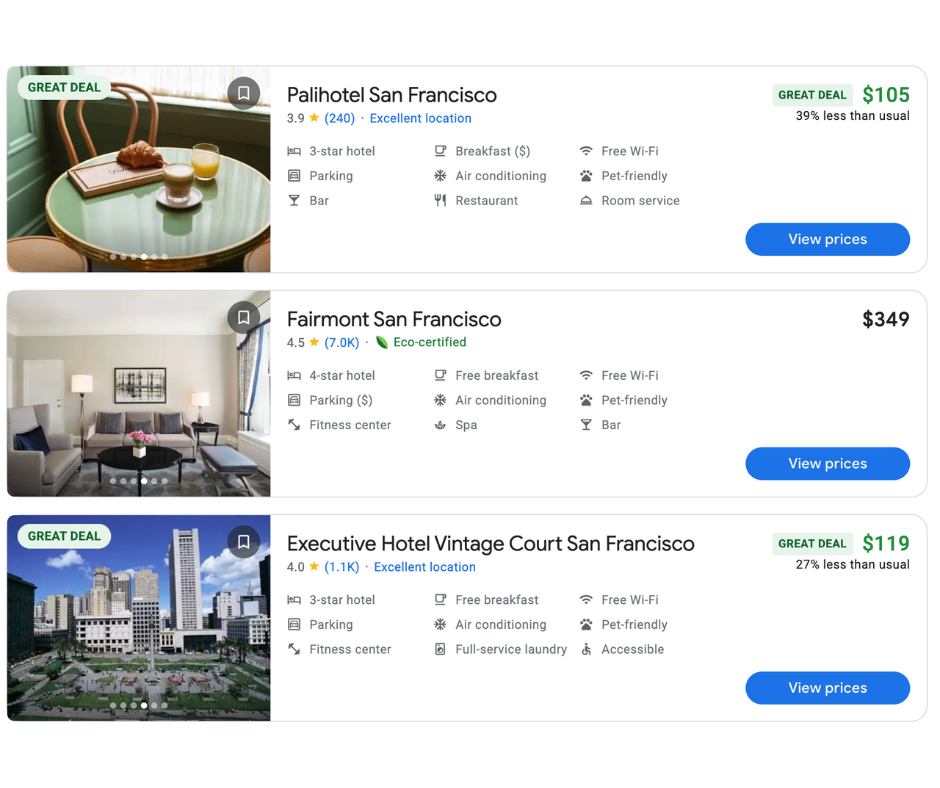Open Fairmont San Francisco title
The height and width of the screenshot is (788, 940).
[x=394, y=319]
